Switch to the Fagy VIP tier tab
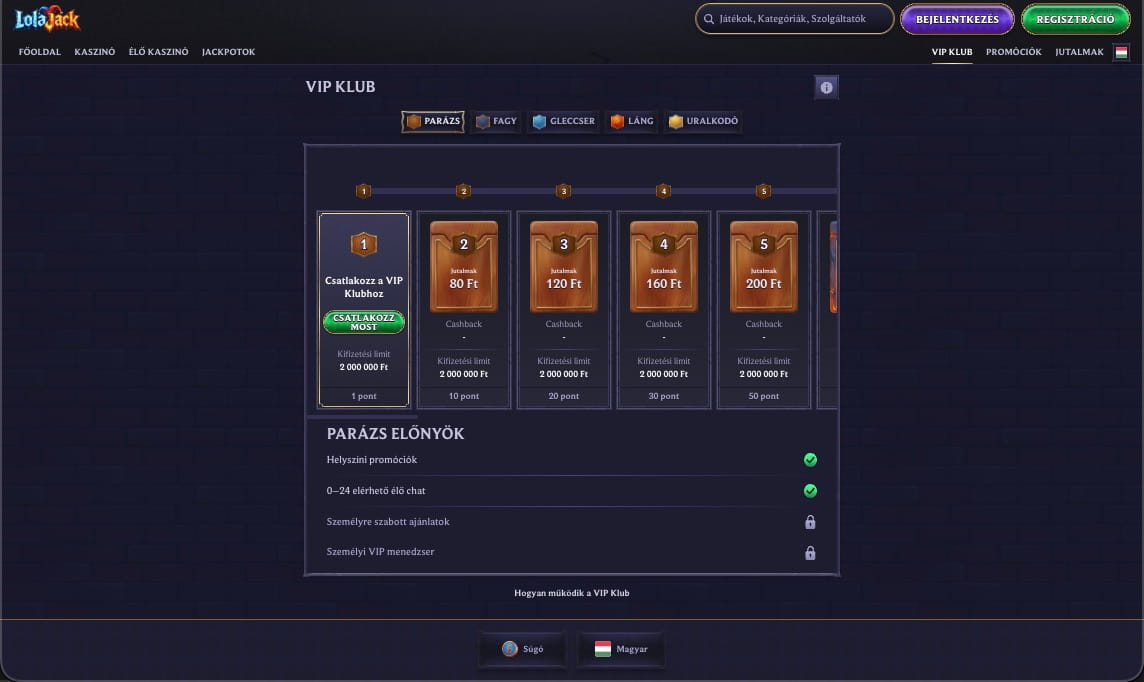The width and height of the screenshot is (1144, 682). [496, 121]
